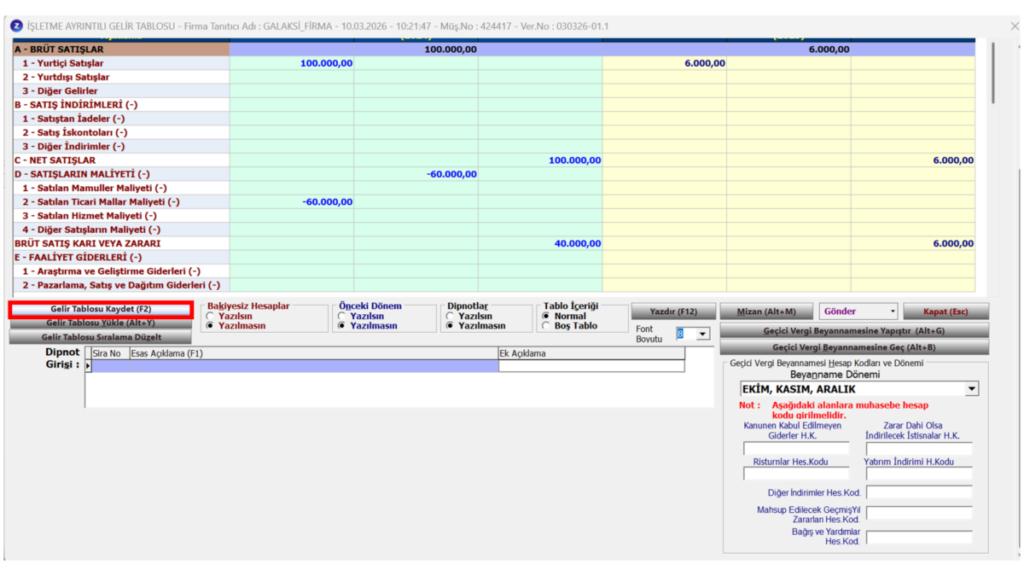
Task: Open Mizan (Alt+M)
Action: [767, 312]
